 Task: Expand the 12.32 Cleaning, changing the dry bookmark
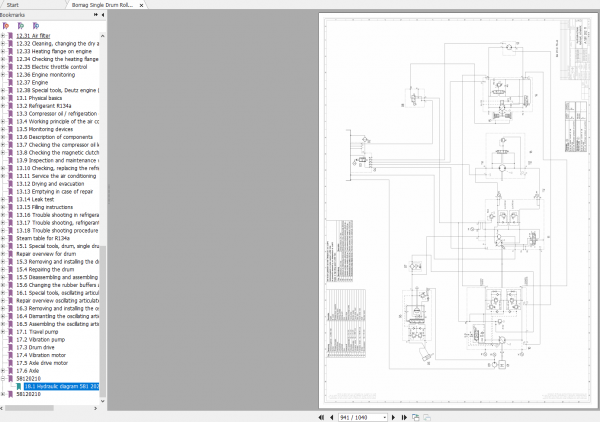click(x=3, y=43)
